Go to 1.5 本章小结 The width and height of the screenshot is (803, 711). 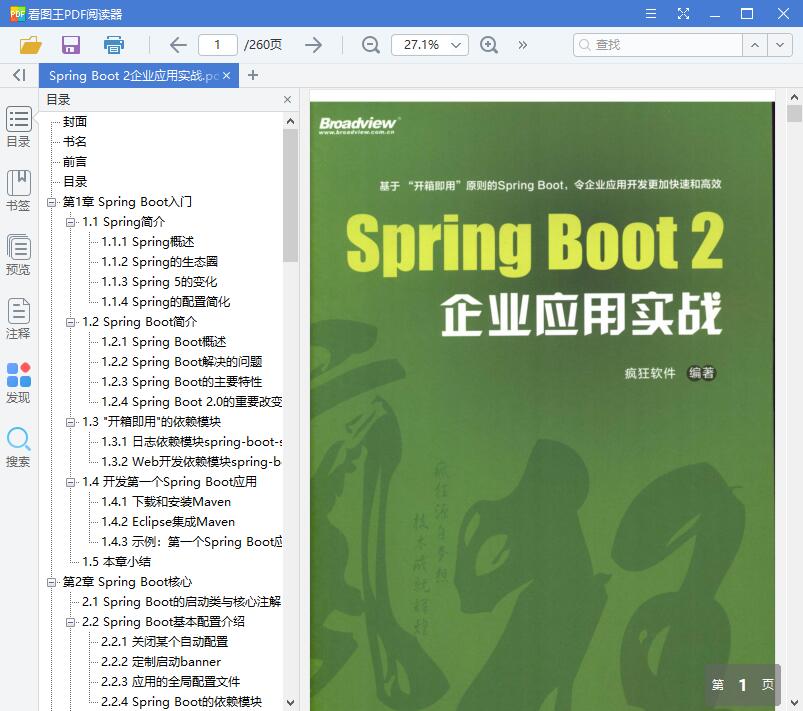coord(116,561)
